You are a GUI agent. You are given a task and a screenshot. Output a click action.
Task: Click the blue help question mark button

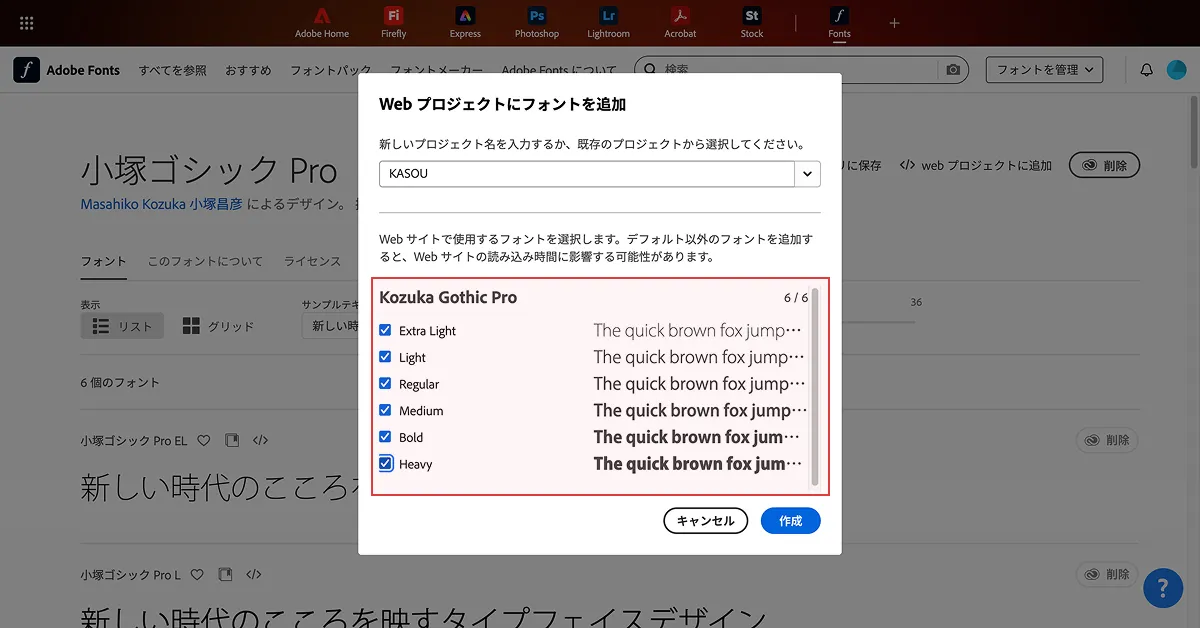click(1163, 587)
